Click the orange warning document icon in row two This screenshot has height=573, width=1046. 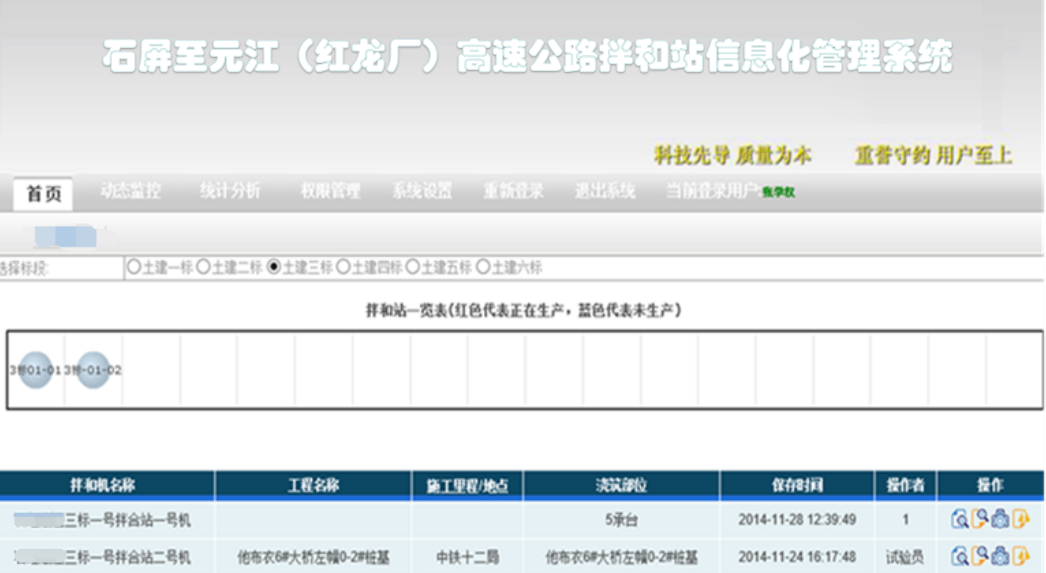point(1020,556)
